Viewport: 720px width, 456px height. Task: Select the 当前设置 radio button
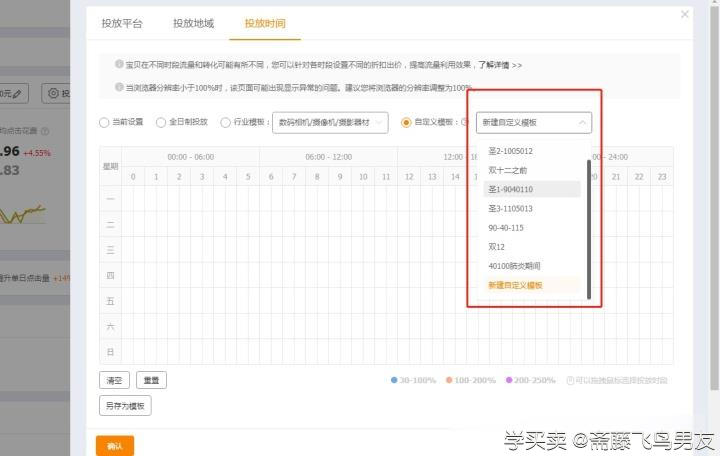(x=104, y=123)
